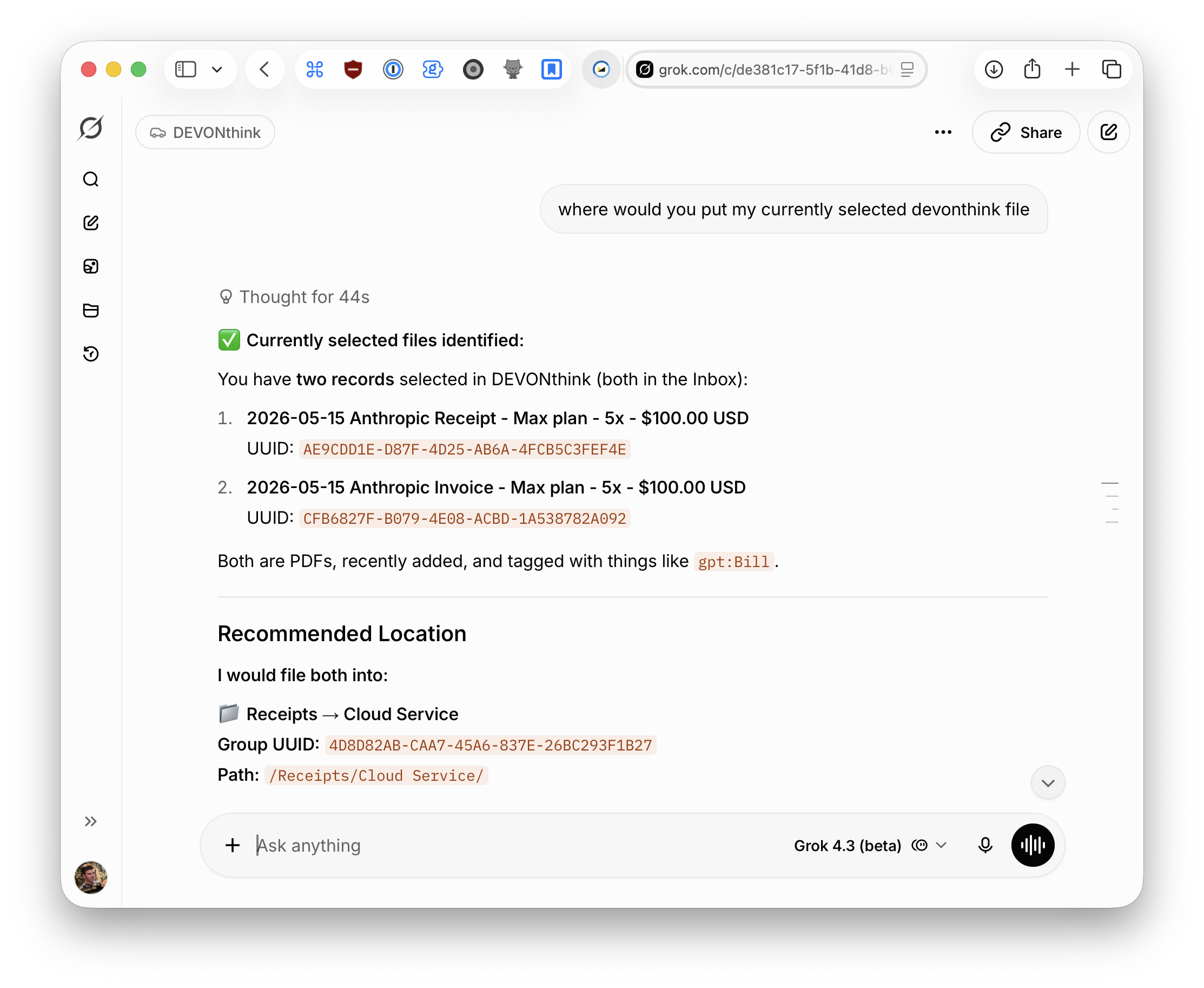Click the blue translate-style extension icon
The image size is (1204, 988).
click(433, 69)
